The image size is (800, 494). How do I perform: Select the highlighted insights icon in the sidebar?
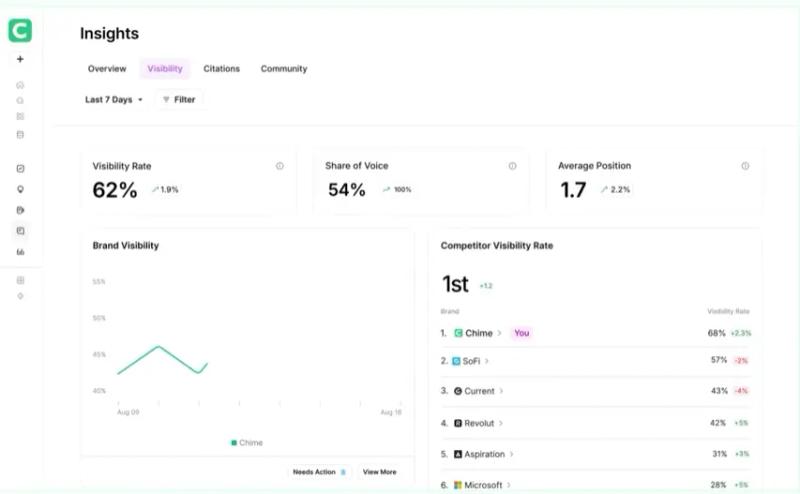20,231
